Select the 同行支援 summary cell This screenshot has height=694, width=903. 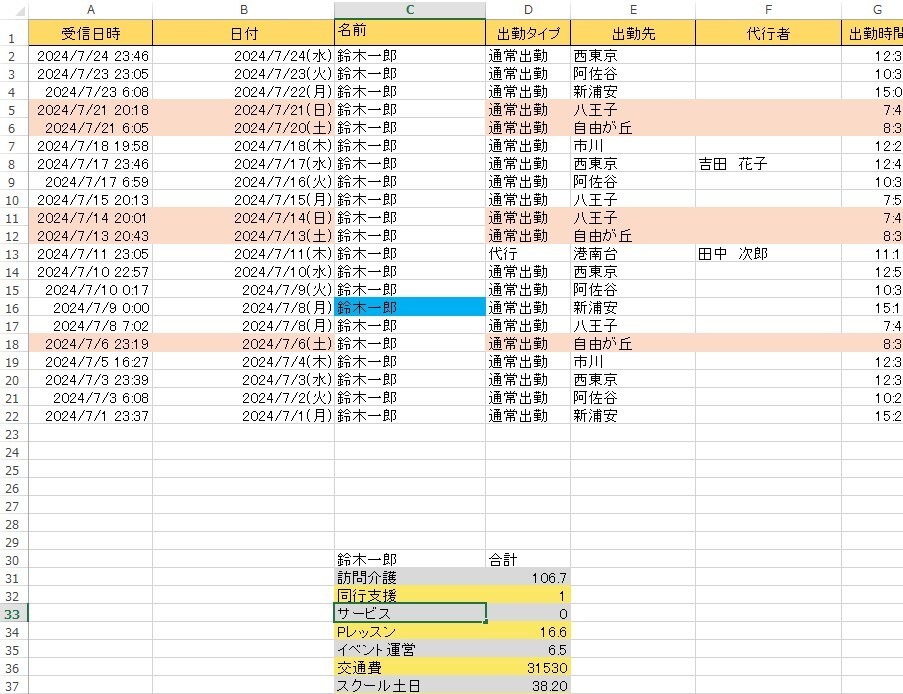point(409,596)
